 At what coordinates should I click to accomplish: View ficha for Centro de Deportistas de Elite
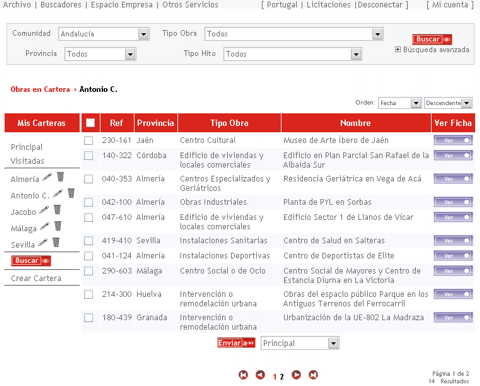[x=453, y=256]
